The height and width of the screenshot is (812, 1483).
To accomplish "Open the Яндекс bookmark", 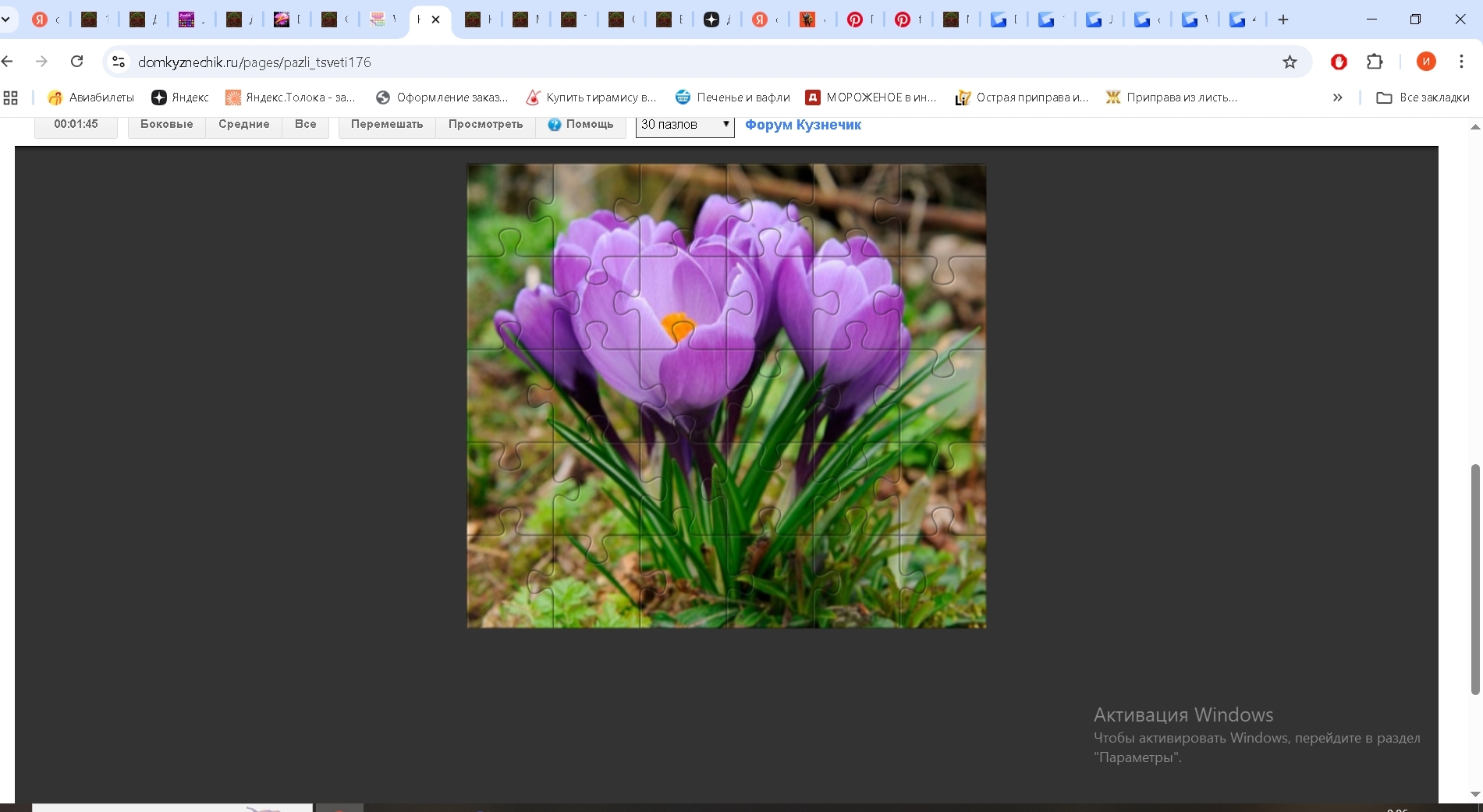I will tap(180, 98).
